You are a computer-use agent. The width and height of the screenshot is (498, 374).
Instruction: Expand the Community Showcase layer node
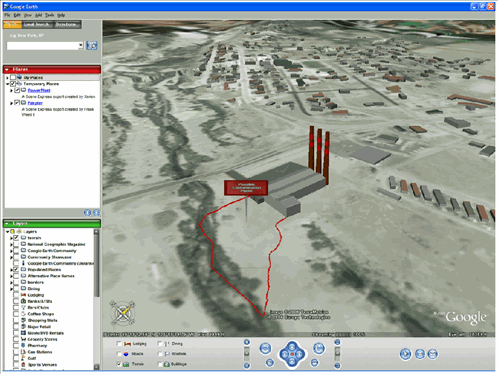pos(11,257)
